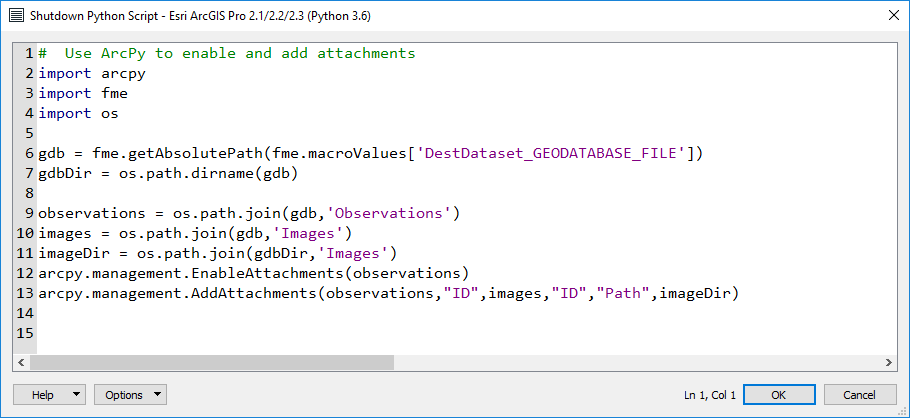
Task: Expand the Options dropdown arrow
Action: point(158,395)
